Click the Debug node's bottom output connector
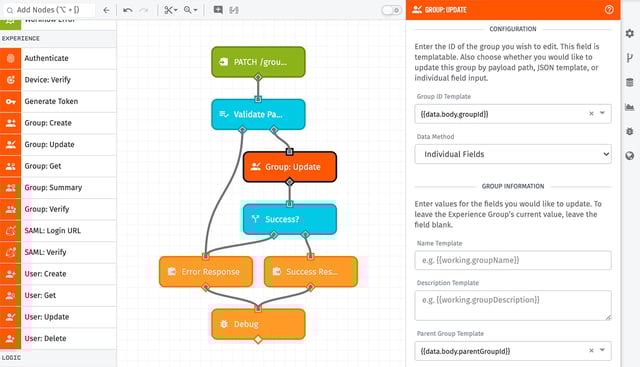 (258, 340)
